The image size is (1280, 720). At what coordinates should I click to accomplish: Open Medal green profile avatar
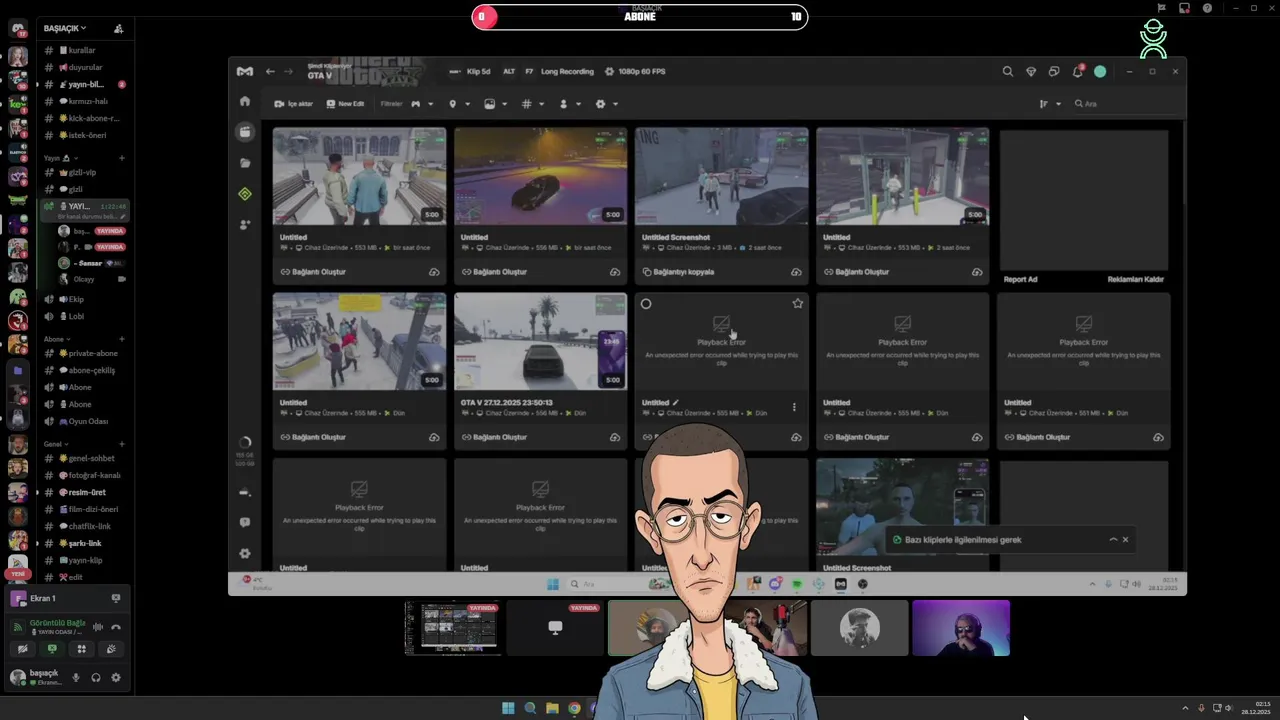coord(1100,72)
